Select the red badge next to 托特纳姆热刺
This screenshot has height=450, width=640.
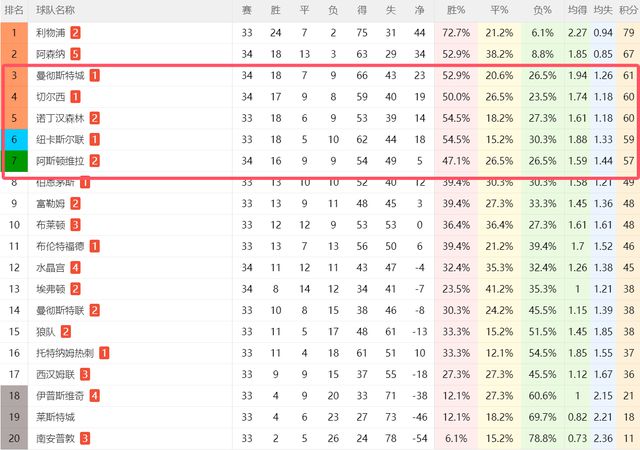point(105,353)
